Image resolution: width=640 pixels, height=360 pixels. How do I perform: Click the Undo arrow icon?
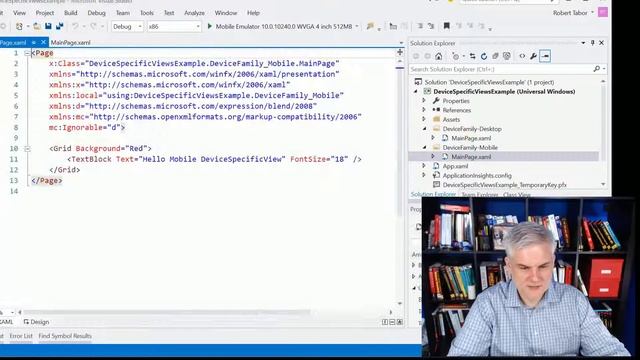[x=75, y=26]
